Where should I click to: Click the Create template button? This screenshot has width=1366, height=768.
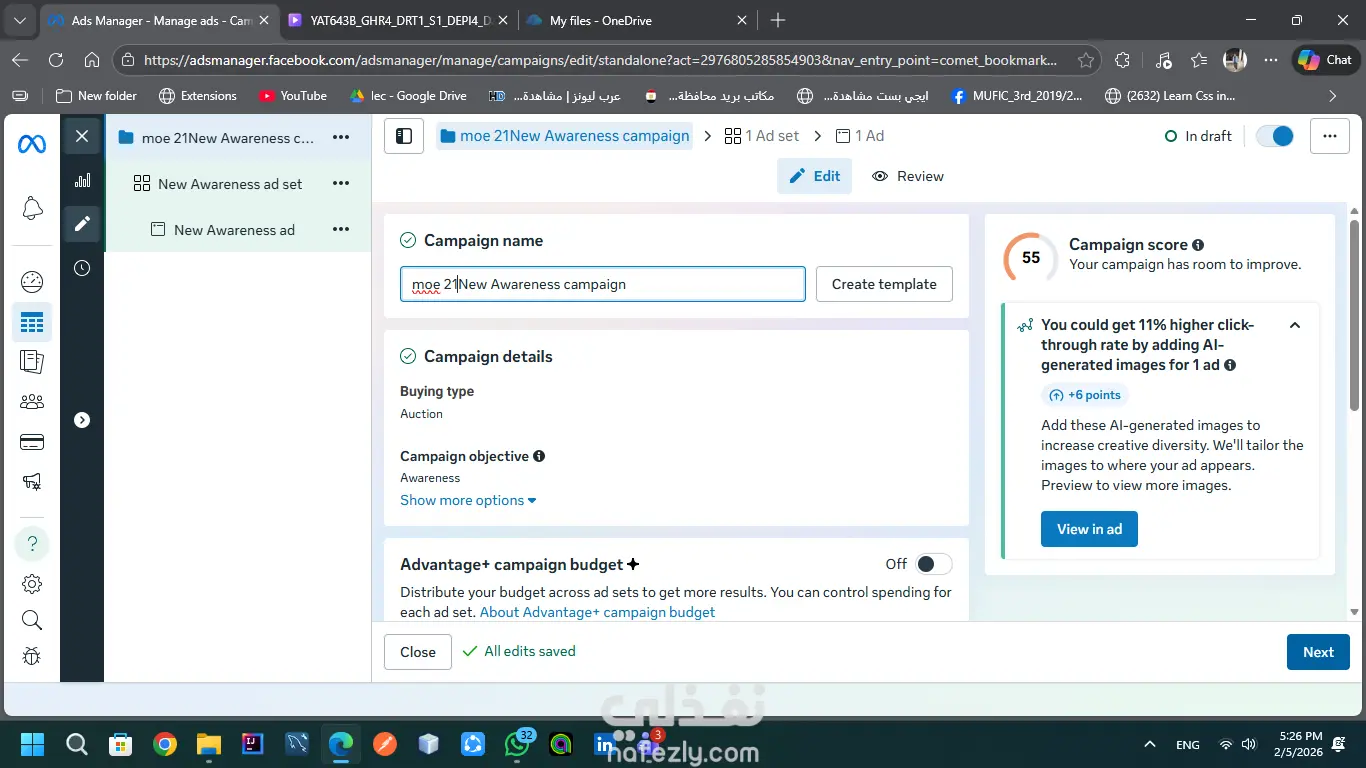(884, 284)
